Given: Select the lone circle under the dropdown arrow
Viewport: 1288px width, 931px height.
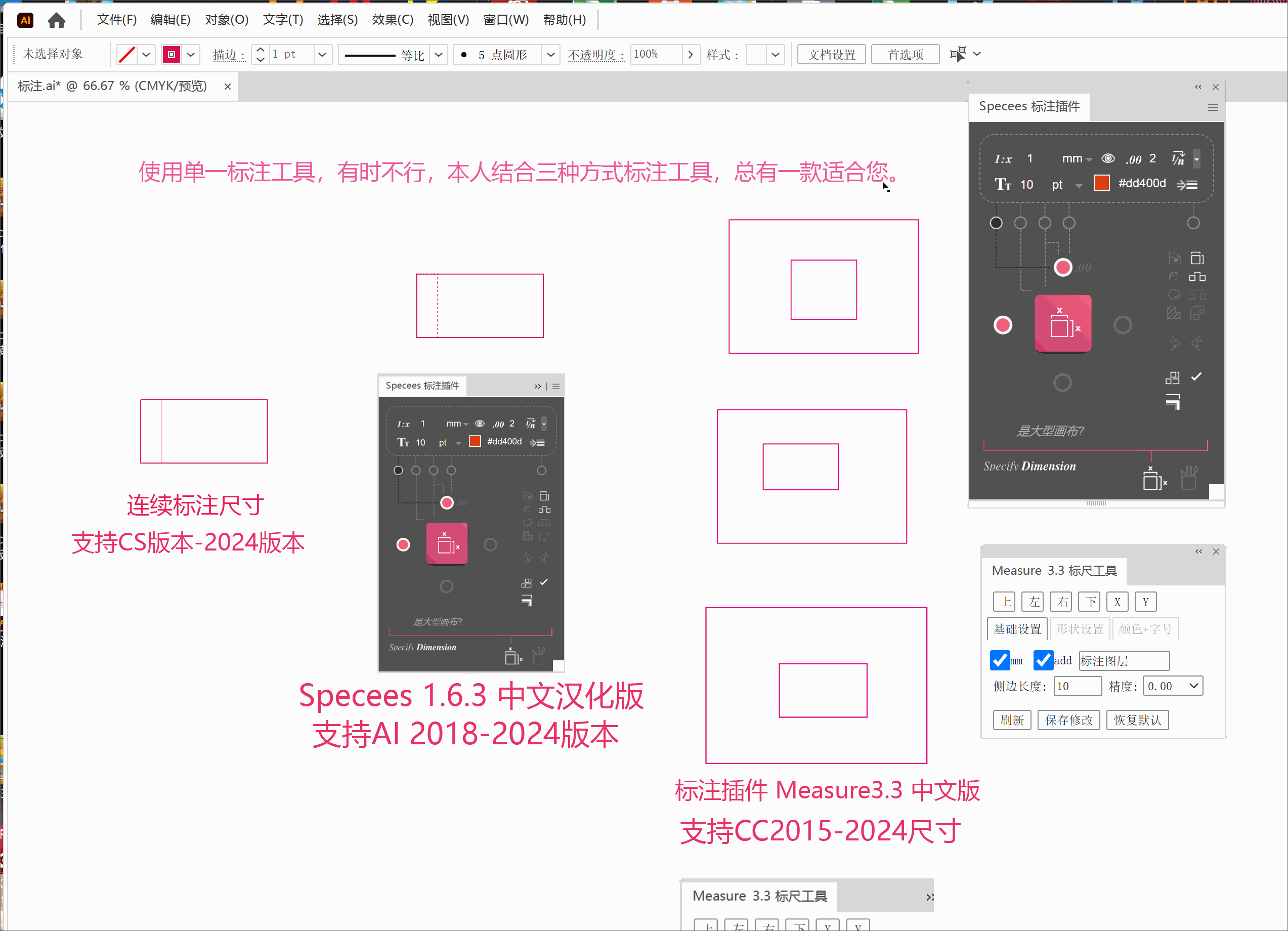Looking at the screenshot, I should 1193,223.
